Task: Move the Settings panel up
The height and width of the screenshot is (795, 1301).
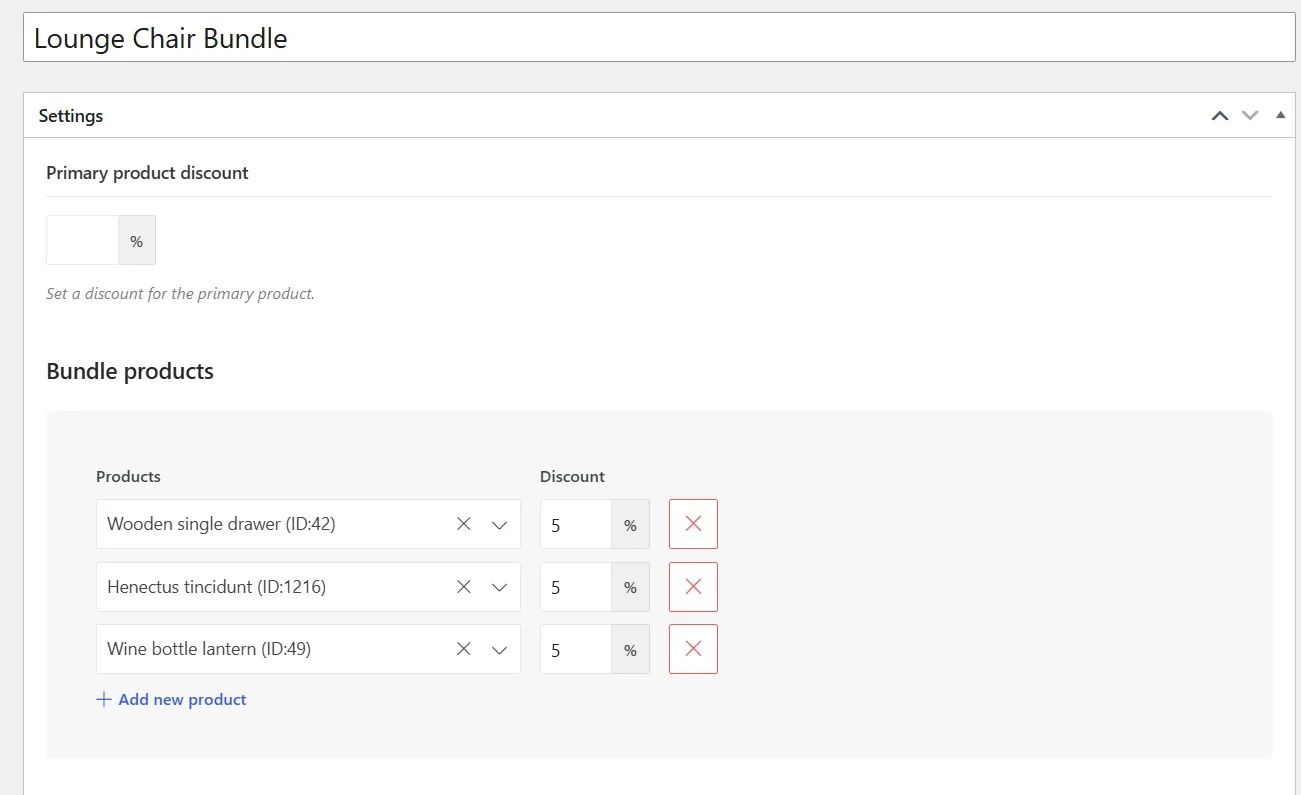Action: pos(1220,116)
